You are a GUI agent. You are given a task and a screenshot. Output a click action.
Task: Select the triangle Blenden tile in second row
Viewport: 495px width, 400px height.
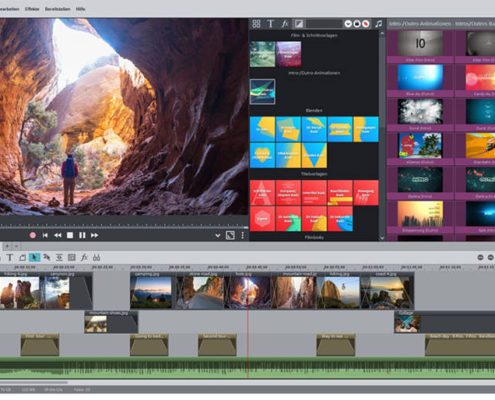[x=314, y=155]
